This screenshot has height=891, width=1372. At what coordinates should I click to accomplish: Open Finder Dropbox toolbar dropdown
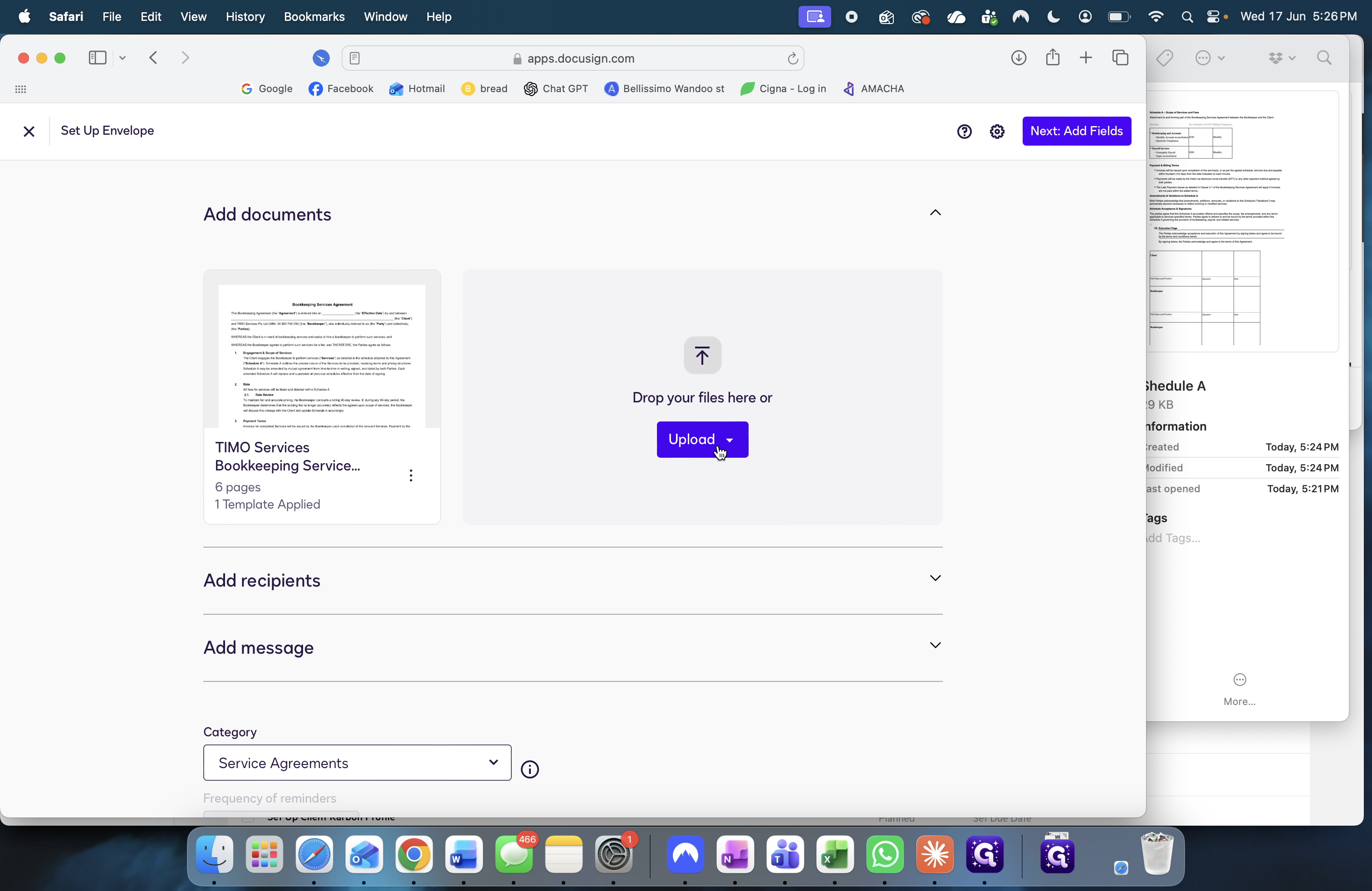pos(1282,58)
